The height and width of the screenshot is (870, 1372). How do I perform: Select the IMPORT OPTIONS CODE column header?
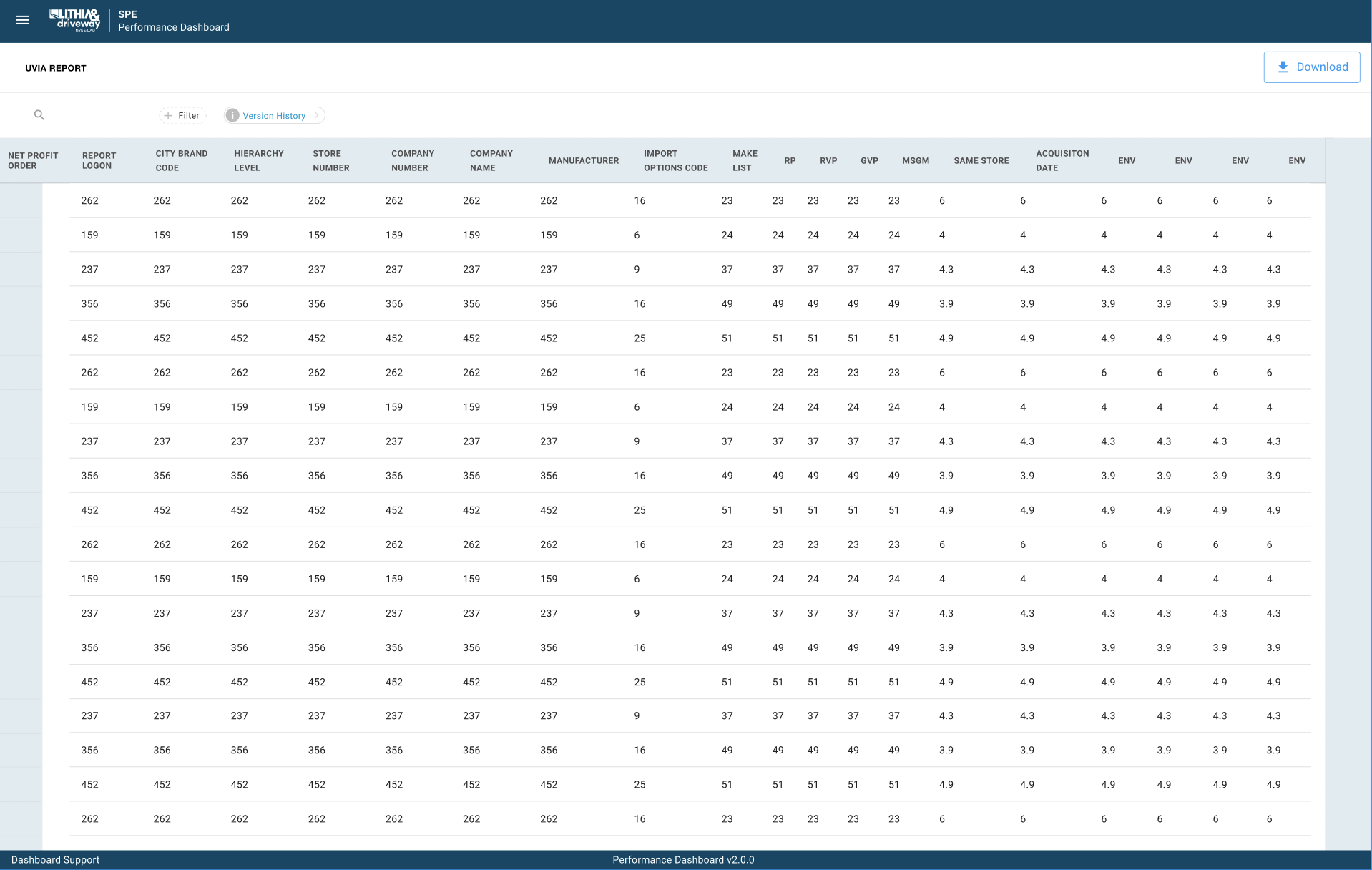676,160
